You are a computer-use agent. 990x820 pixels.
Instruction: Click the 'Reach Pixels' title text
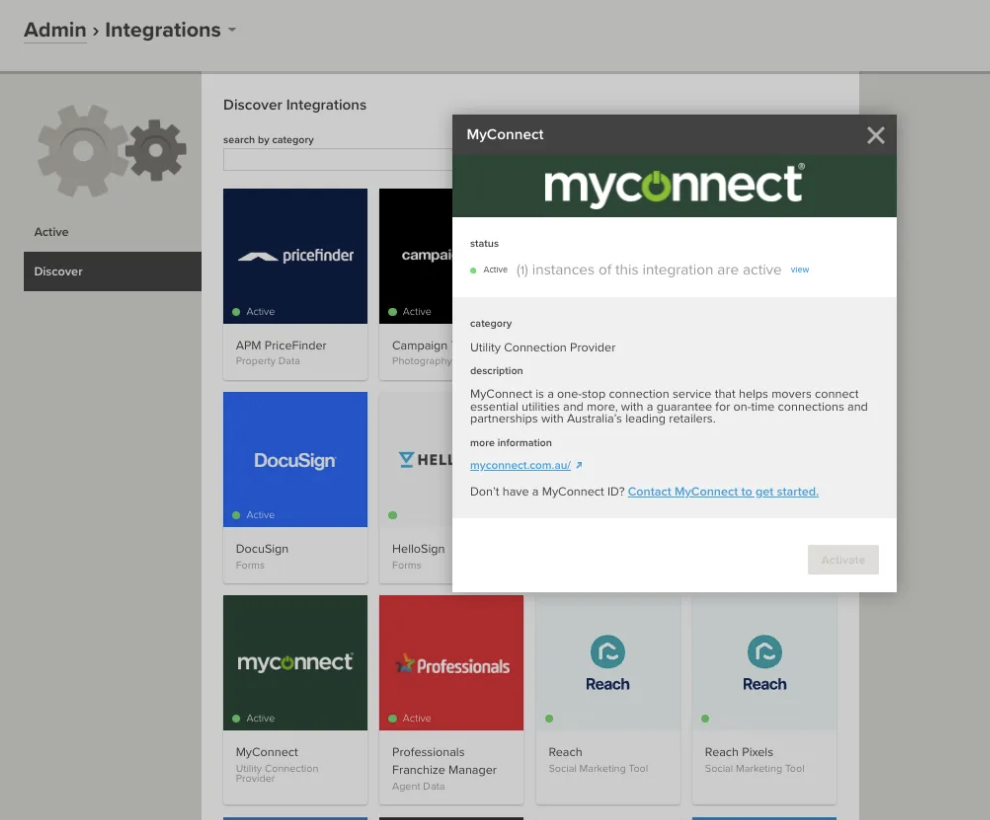(x=739, y=752)
